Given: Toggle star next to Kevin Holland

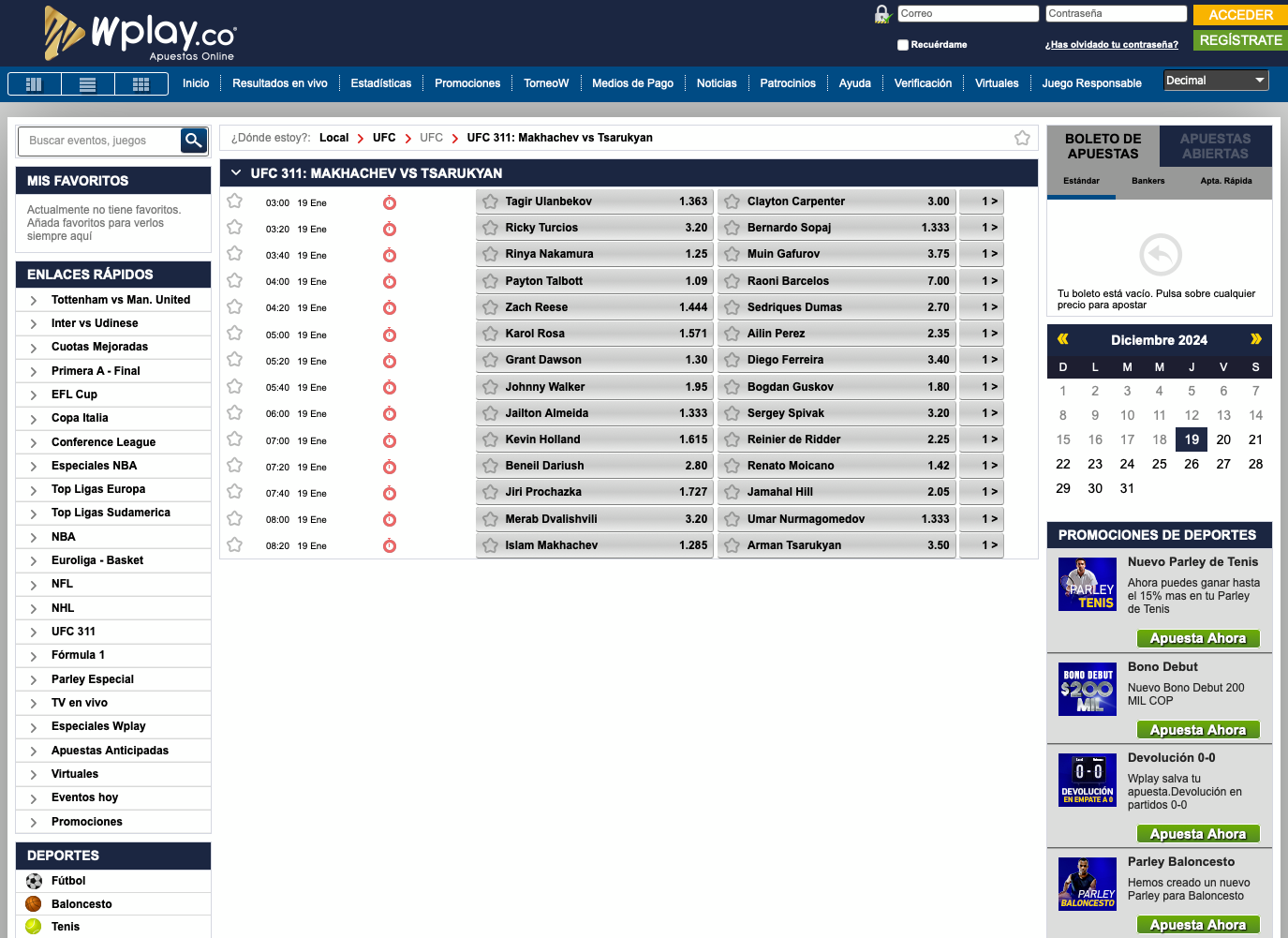Looking at the screenshot, I should (490, 439).
